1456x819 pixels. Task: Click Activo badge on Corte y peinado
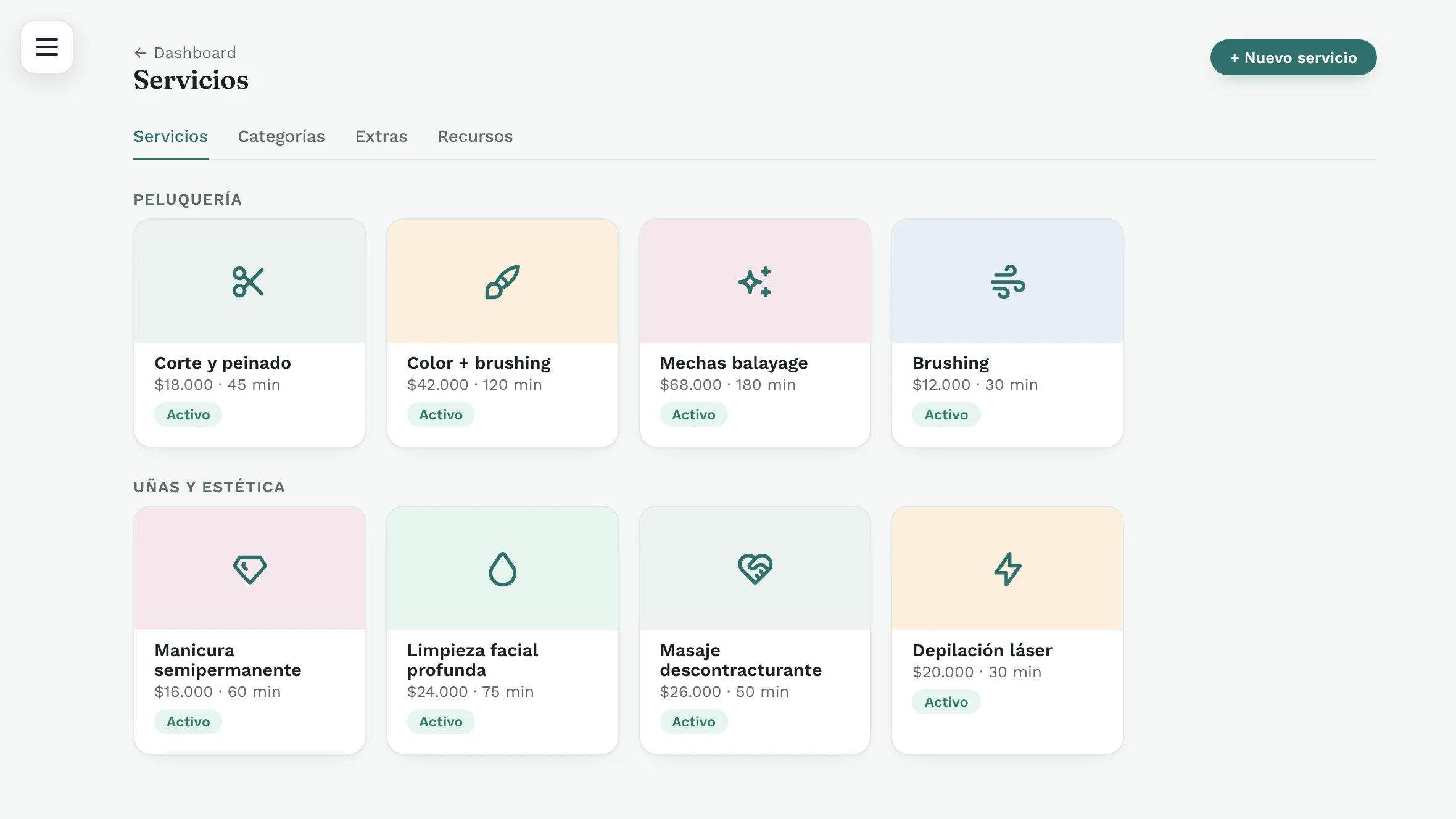pyautogui.click(x=188, y=414)
